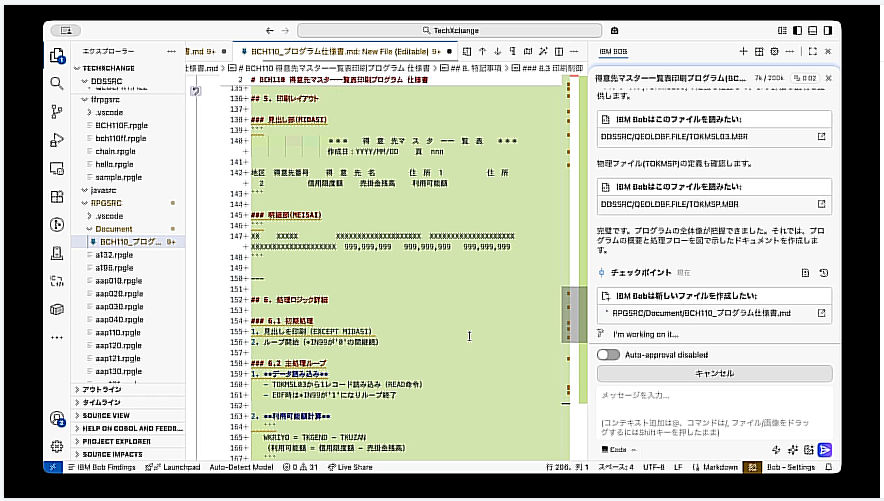Expand the タイムライン section
Viewport: 884px width, 501px height.
(x=129, y=402)
